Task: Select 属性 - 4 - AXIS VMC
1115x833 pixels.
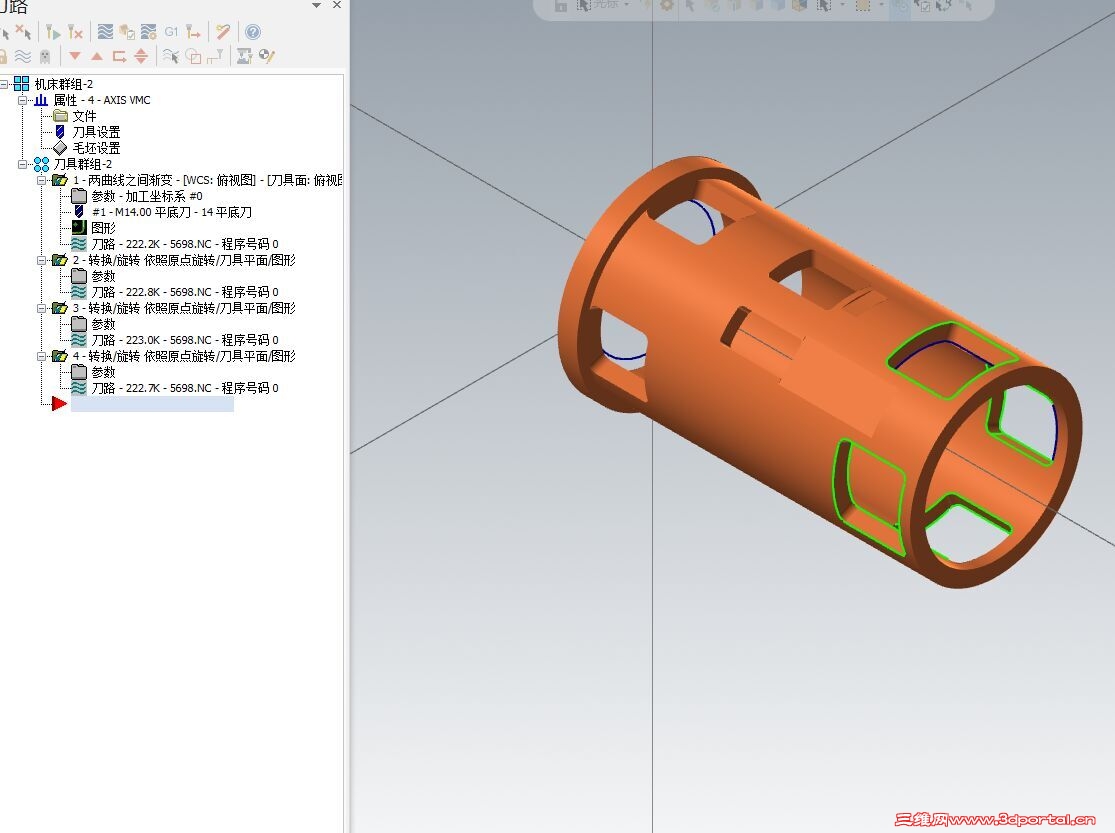Action: pos(102,100)
